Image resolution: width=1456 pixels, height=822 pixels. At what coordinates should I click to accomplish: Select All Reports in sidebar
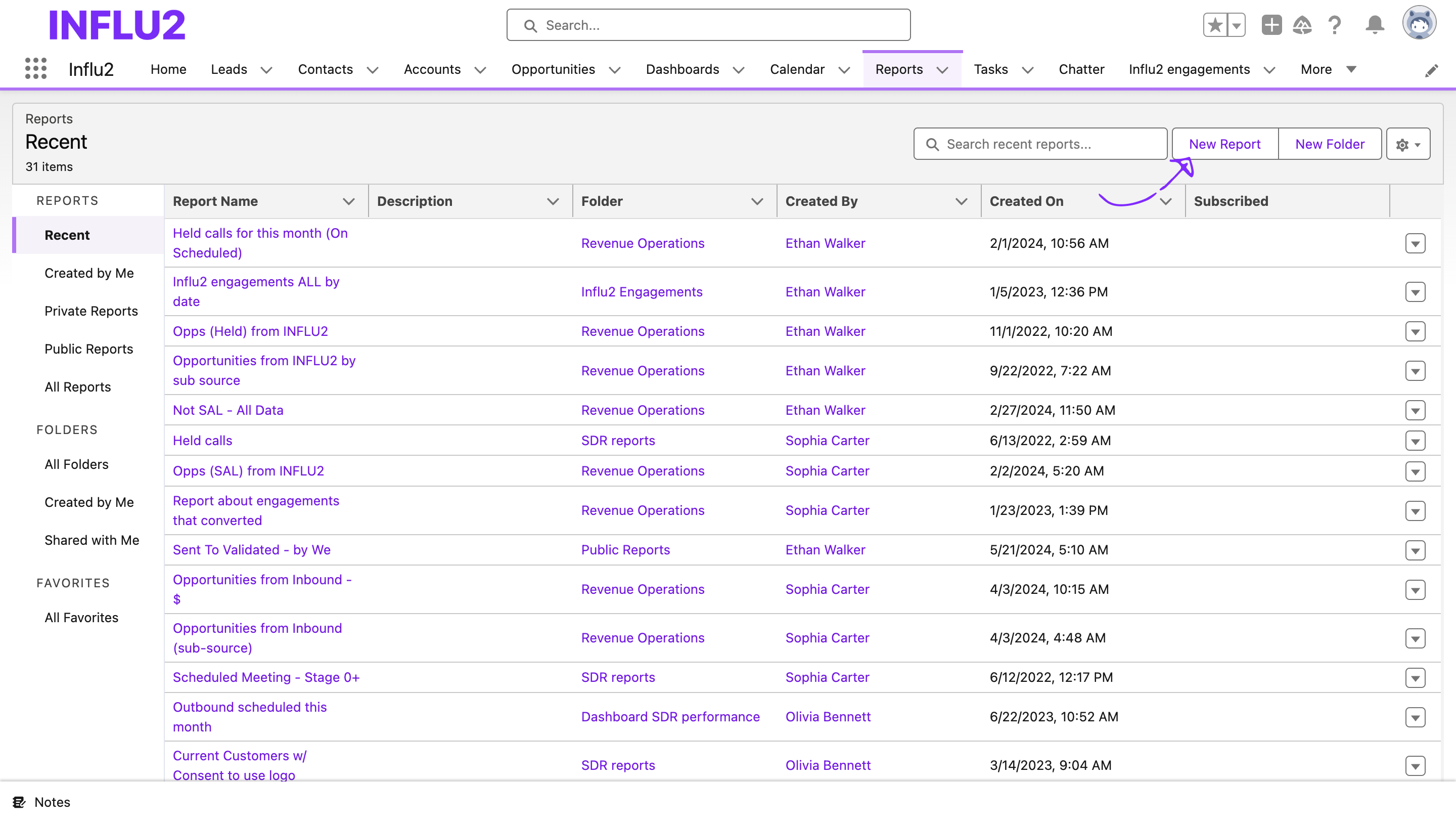tap(77, 387)
